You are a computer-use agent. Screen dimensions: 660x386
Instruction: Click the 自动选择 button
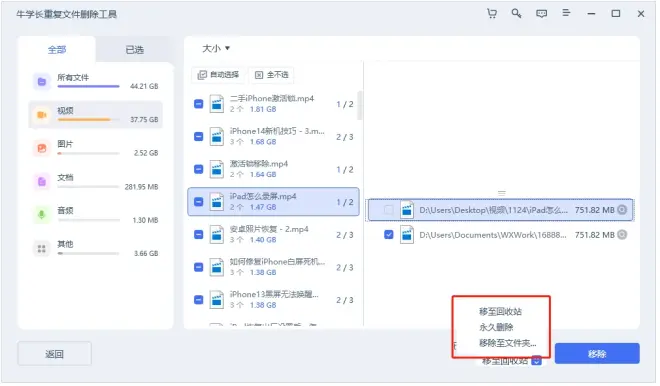click(219, 75)
